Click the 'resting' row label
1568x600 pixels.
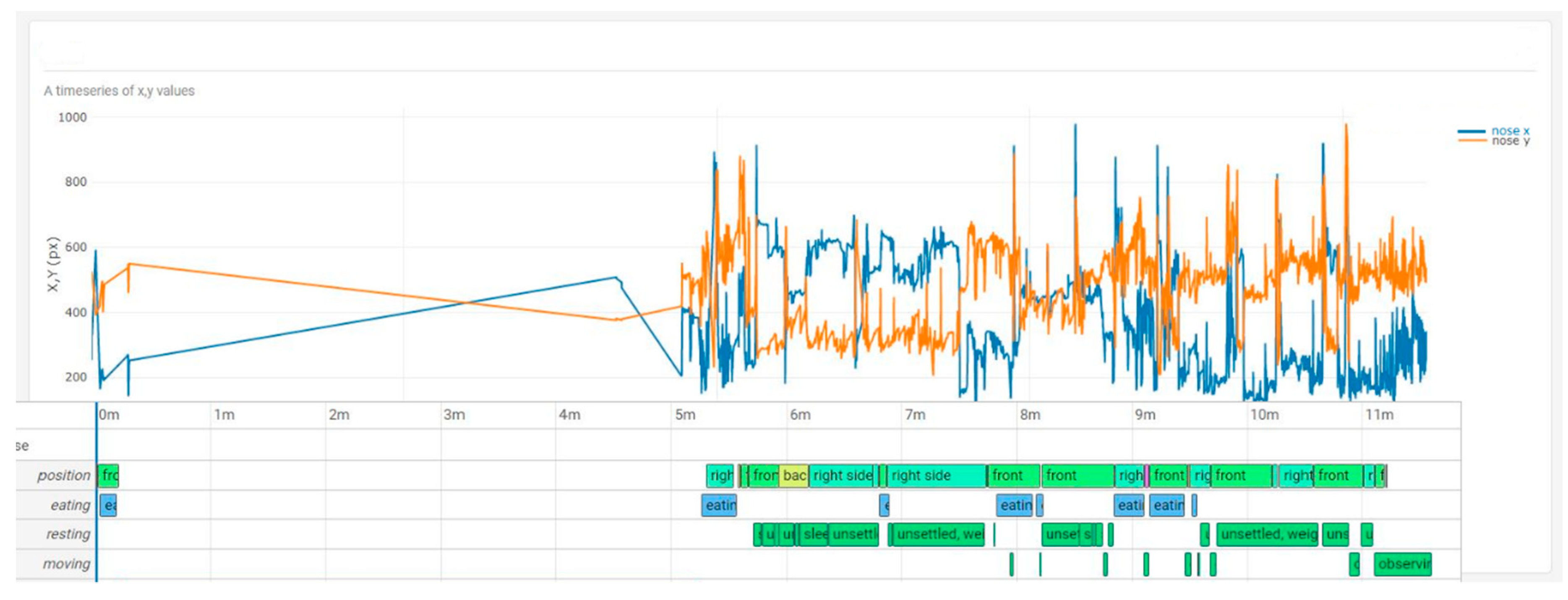[68, 534]
